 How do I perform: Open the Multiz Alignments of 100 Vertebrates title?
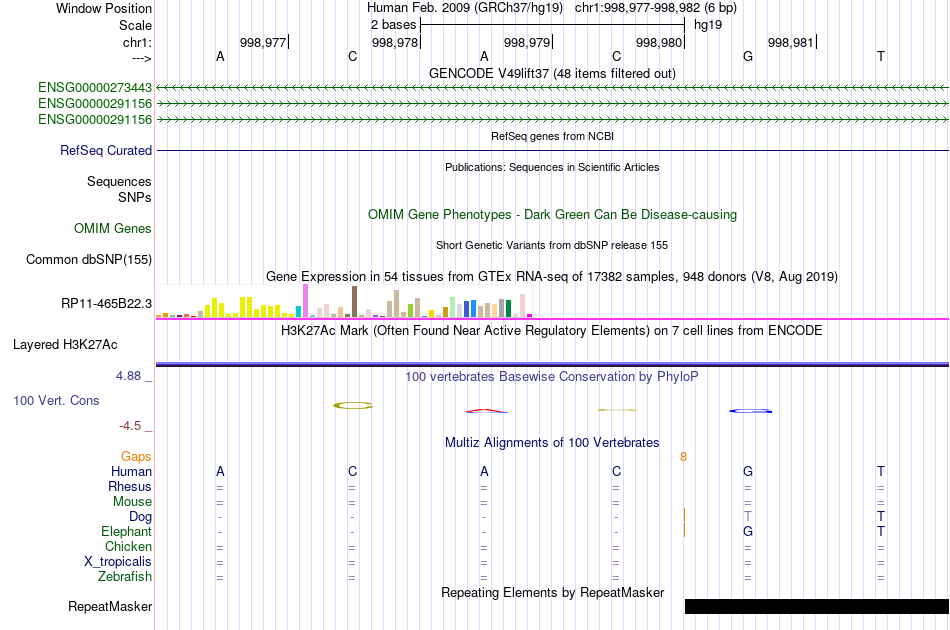[552, 443]
